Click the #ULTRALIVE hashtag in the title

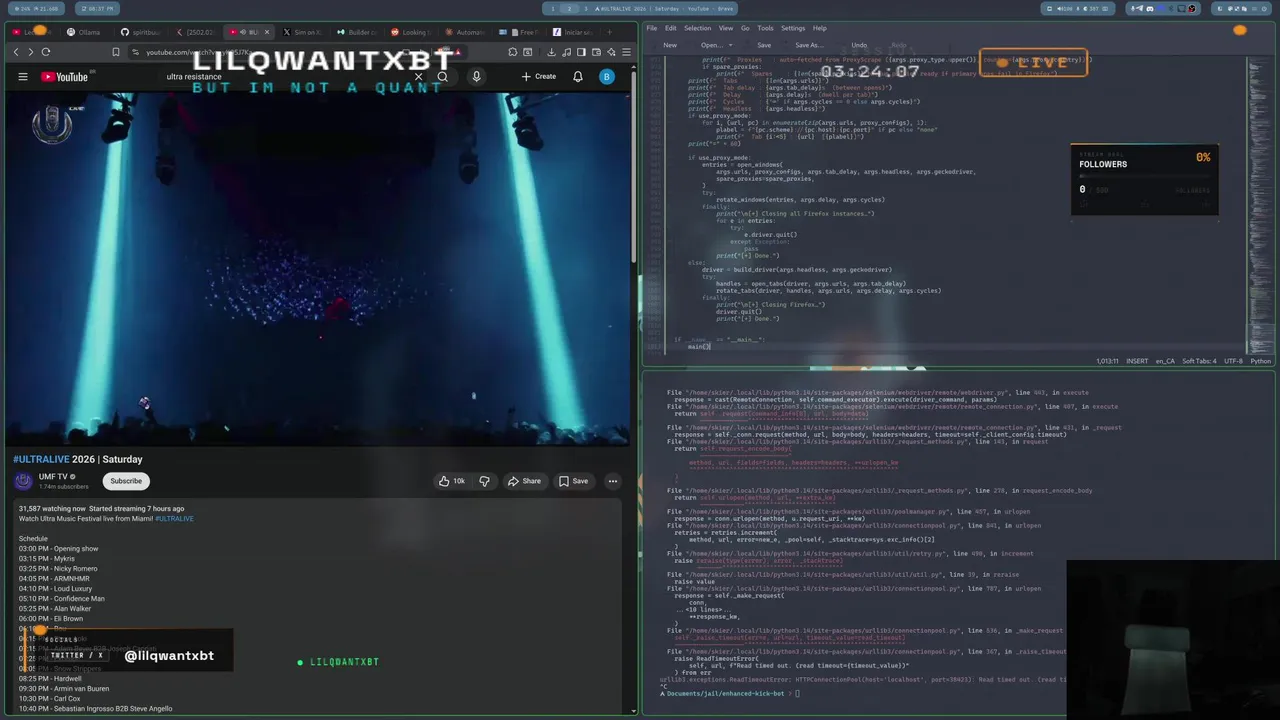pyautogui.click(x=41, y=459)
